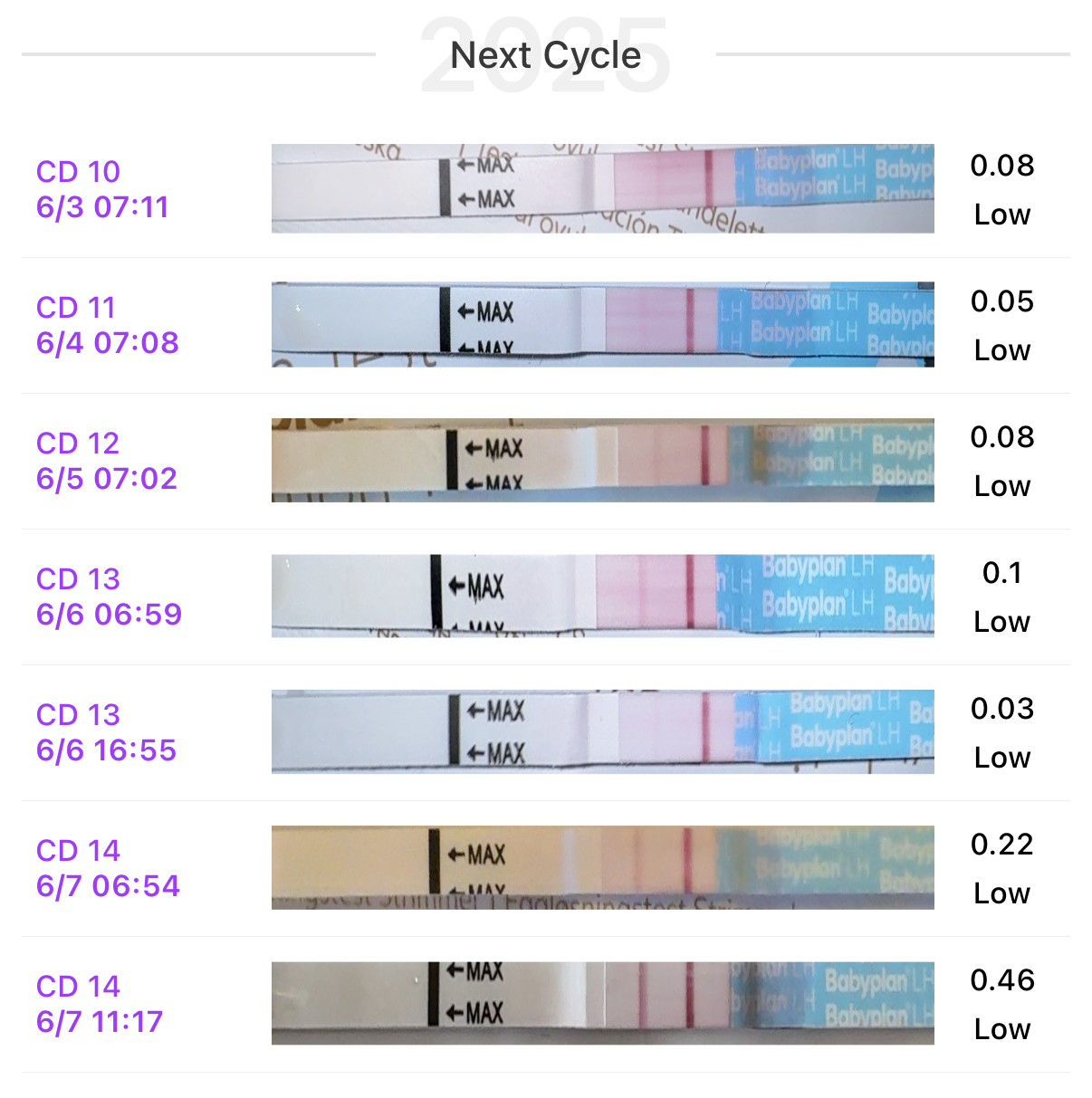
Task: Open the CD 13 6/6 06:59 entry label
Action: (109, 597)
